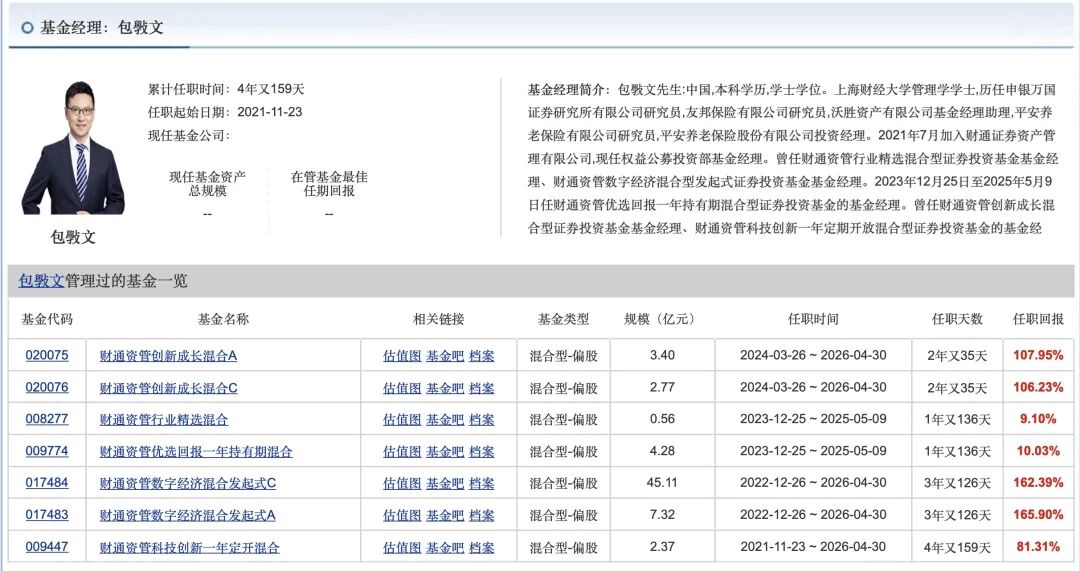Click the 4年又159天 cumulative tenure text
Viewport: 1080px width, 571px height.
click(271, 89)
